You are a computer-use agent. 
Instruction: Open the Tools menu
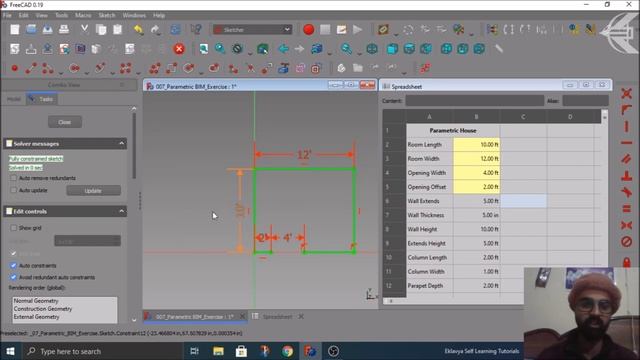pyautogui.click(x=61, y=15)
